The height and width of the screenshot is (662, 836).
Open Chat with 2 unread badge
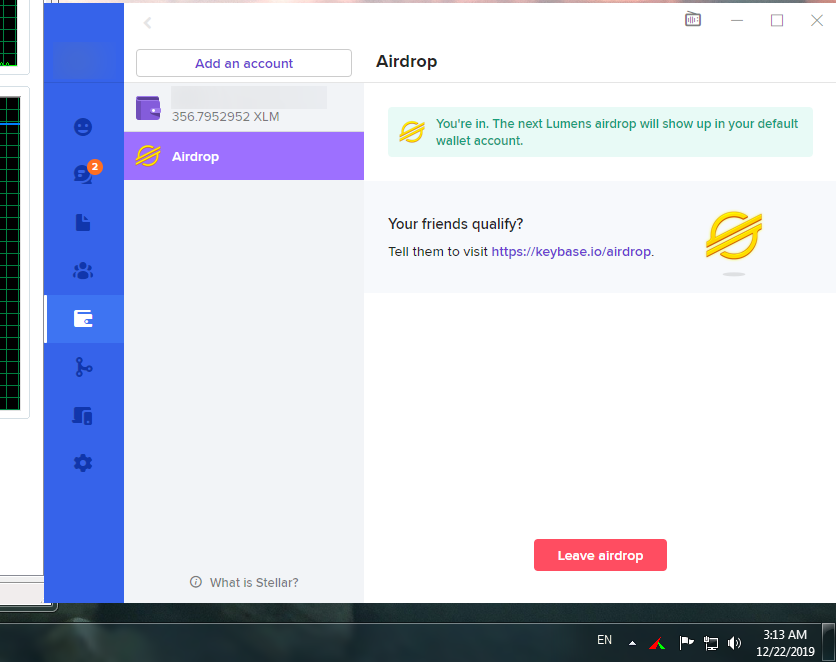pyautogui.click(x=83, y=174)
